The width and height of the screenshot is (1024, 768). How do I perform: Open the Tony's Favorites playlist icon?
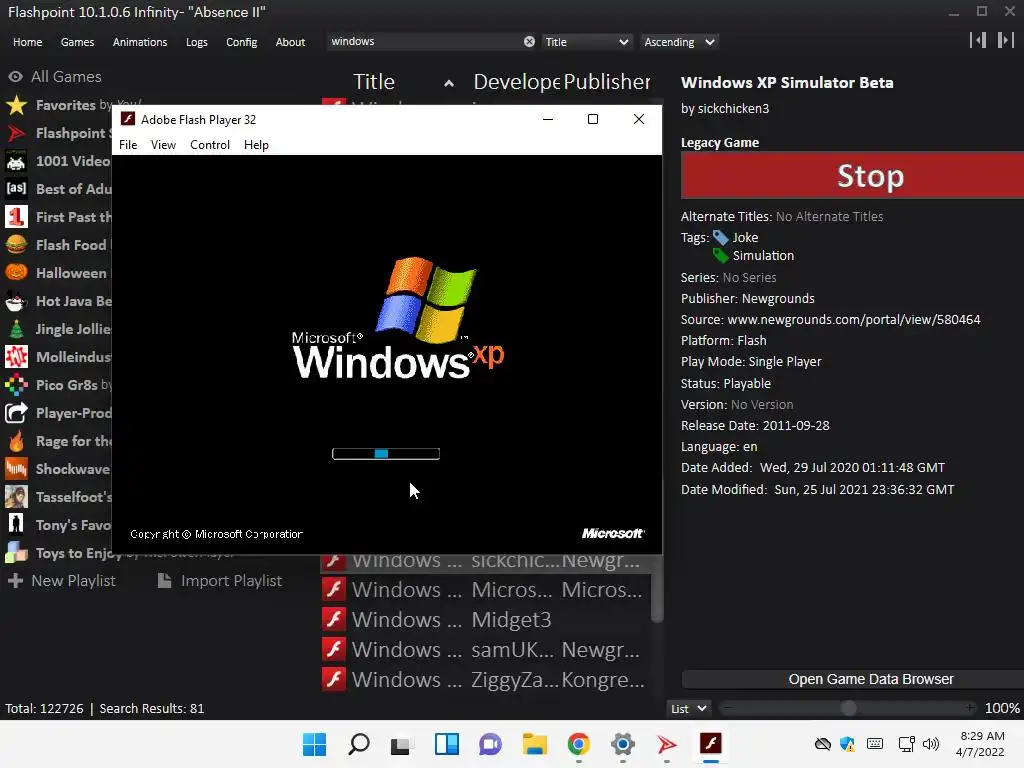16,525
